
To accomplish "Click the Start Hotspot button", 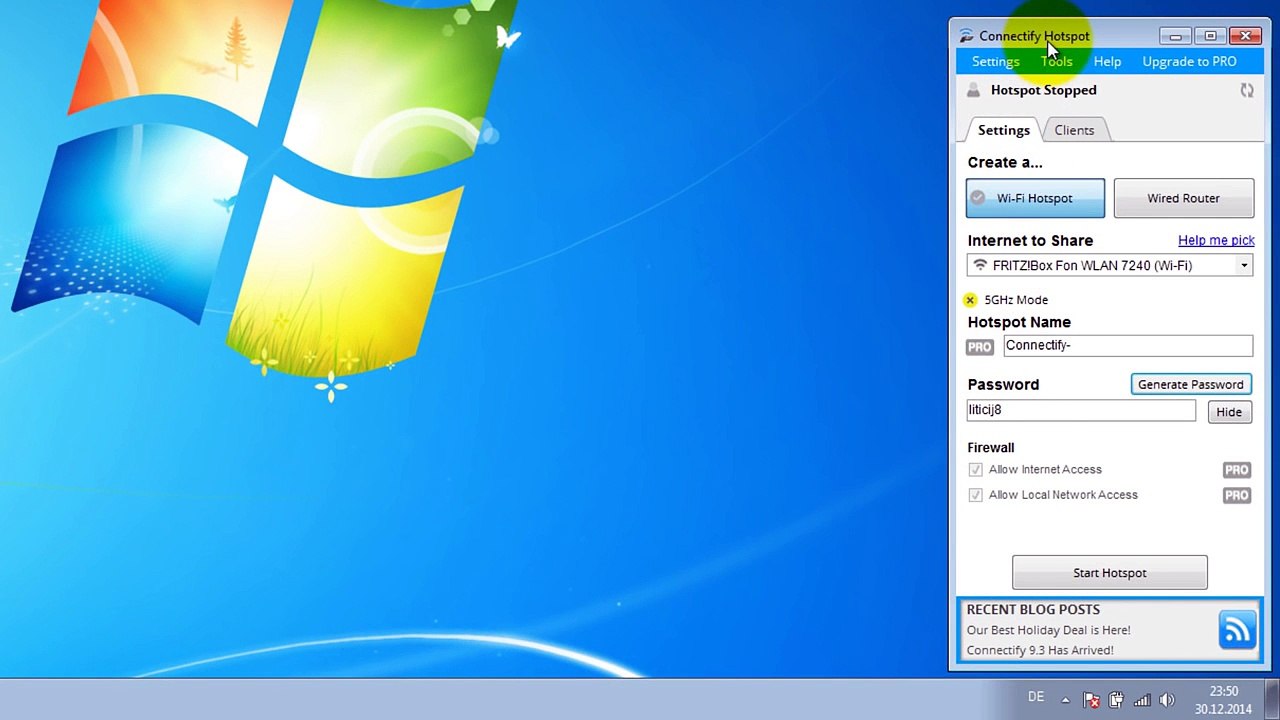I will 1109,573.
